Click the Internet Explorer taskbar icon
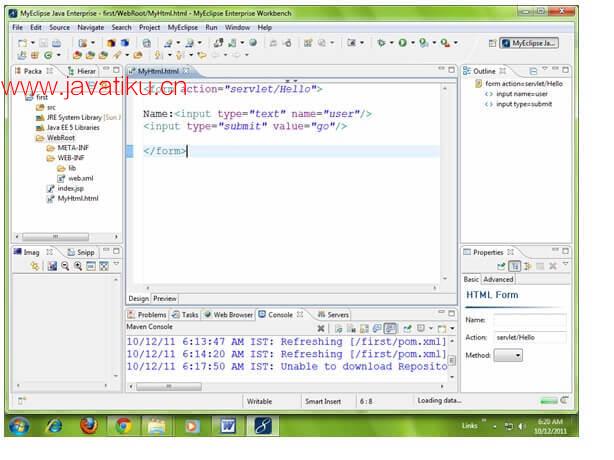 54,425
